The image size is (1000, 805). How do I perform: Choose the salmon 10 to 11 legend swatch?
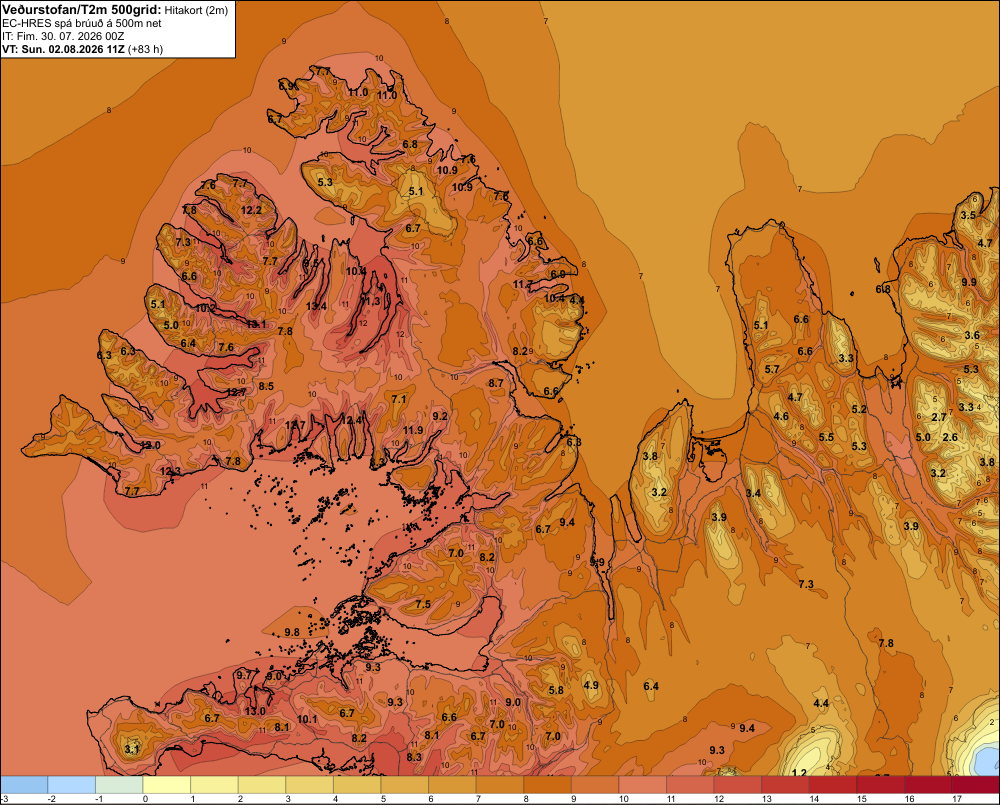point(643,785)
